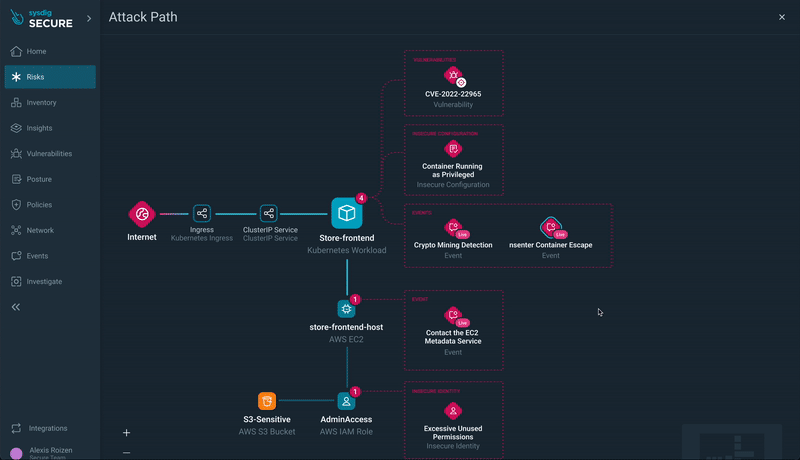Screen dimensions: 800x460
Task: Click the minimap thumbnail in corner
Action: (x=732, y=442)
